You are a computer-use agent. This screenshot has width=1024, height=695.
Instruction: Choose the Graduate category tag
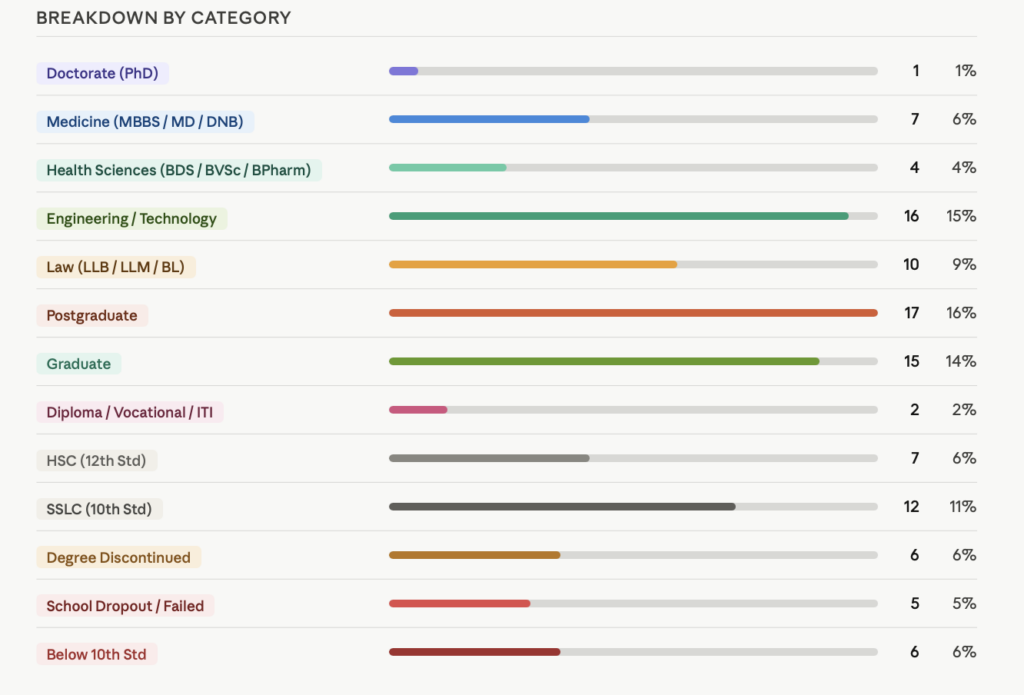point(78,364)
